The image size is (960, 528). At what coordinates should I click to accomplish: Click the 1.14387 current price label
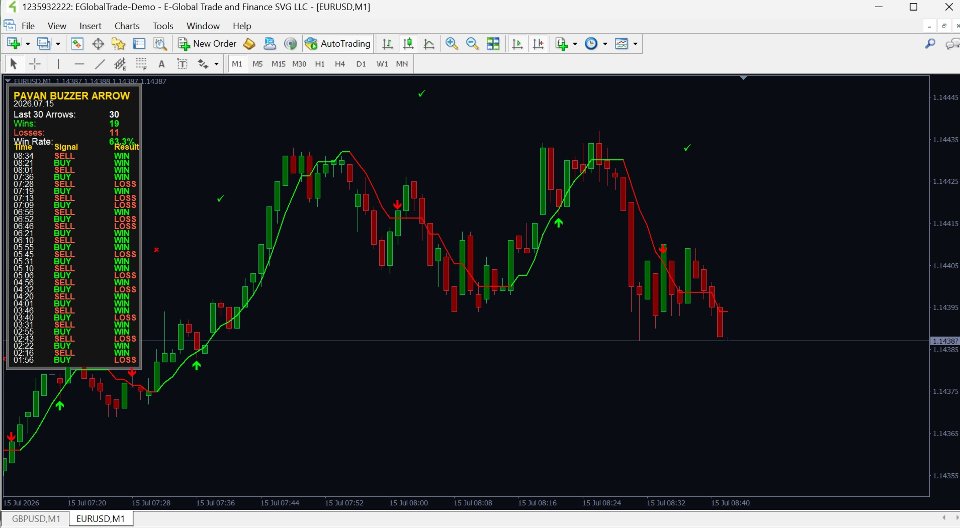pyautogui.click(x=945, y=341)
